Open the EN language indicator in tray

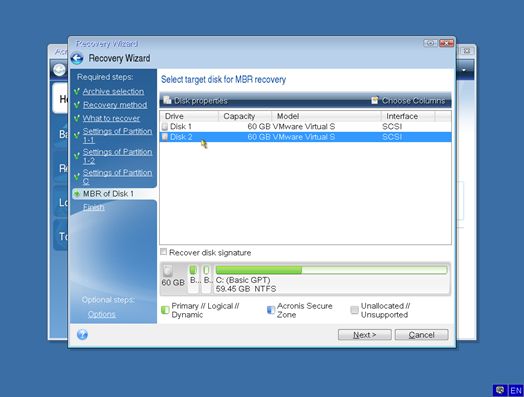(516, 390)
